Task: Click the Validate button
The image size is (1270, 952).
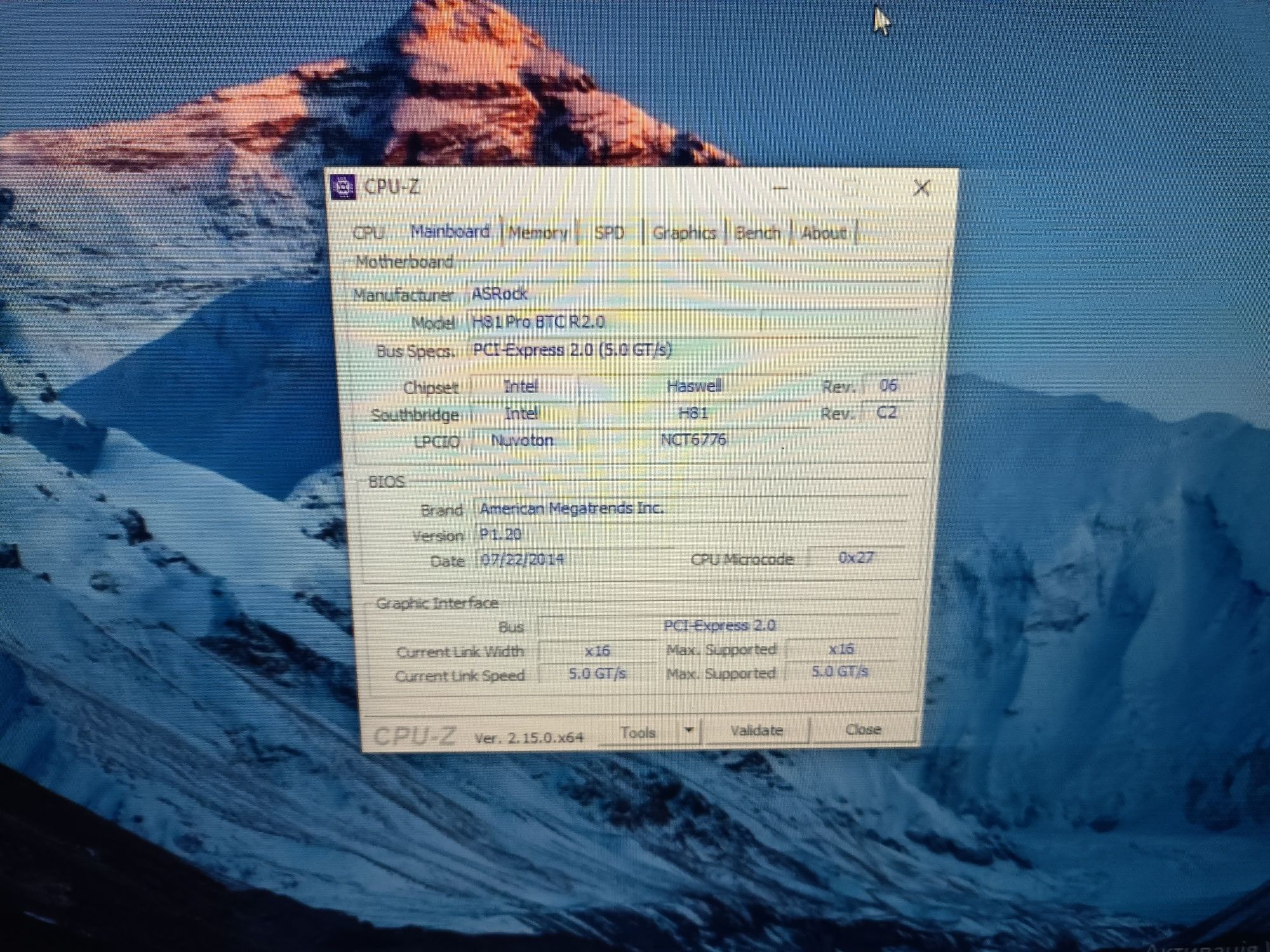Action: [x=757, y=731]
